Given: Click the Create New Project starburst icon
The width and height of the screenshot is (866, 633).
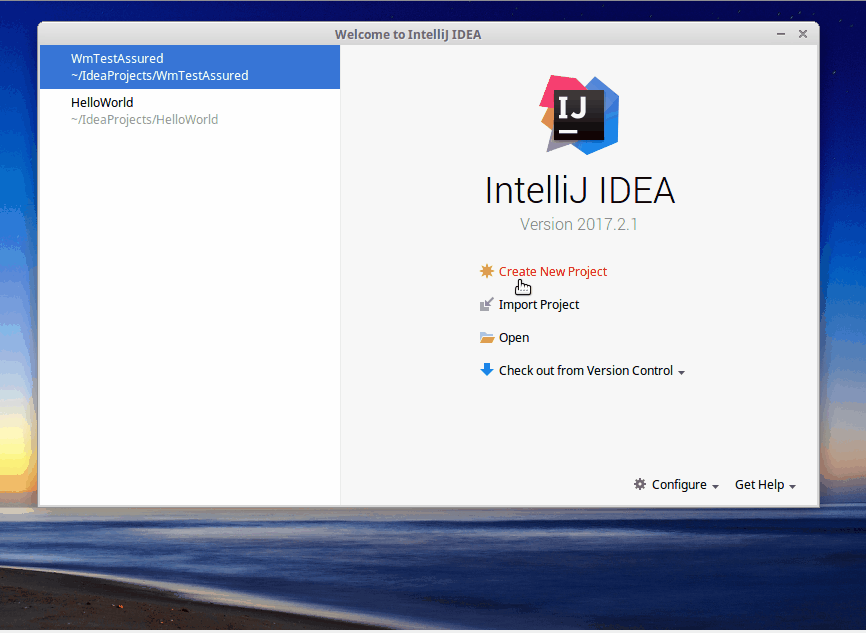Looking at the screenshot, I should tap(487, 271).
